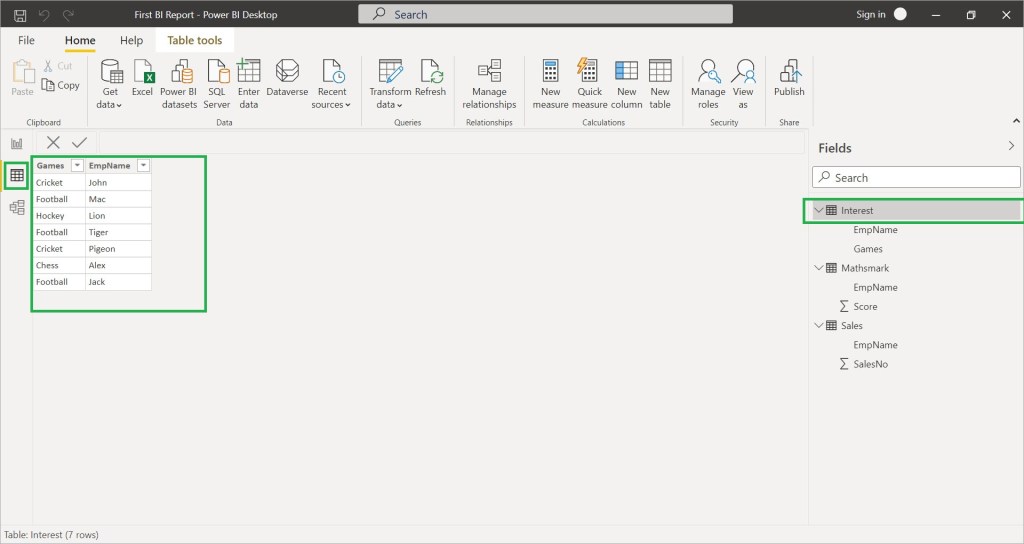Open the Get data source menu
The width and height of the screenshot is (1024, 544).
110,84
